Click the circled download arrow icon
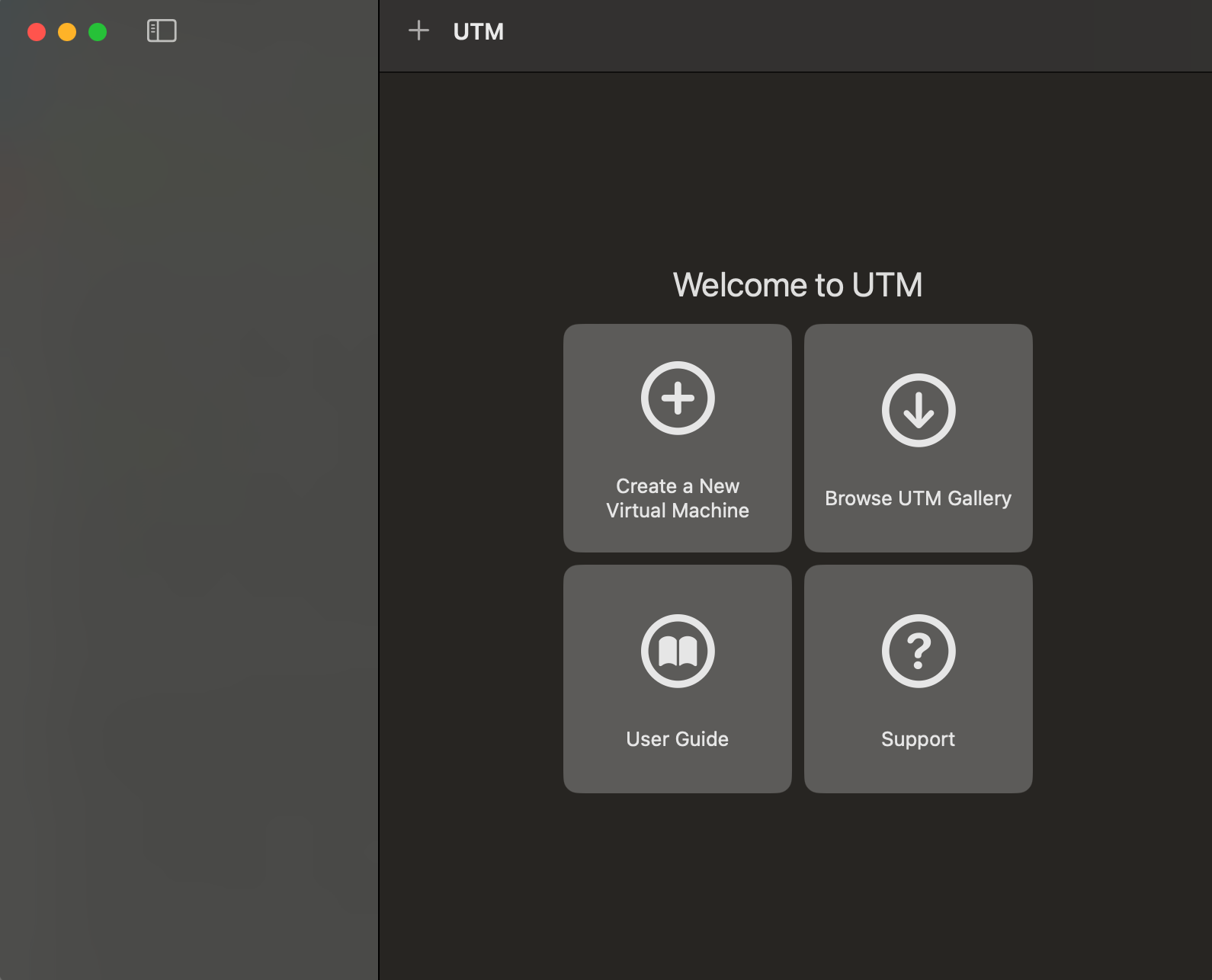Viewport: 1212px width, 980px height. [x=919, y=410]
